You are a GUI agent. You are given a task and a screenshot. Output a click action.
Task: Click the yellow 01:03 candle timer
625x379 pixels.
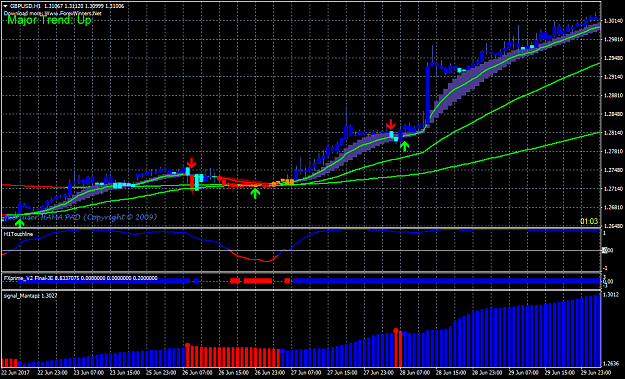point(589,221)
